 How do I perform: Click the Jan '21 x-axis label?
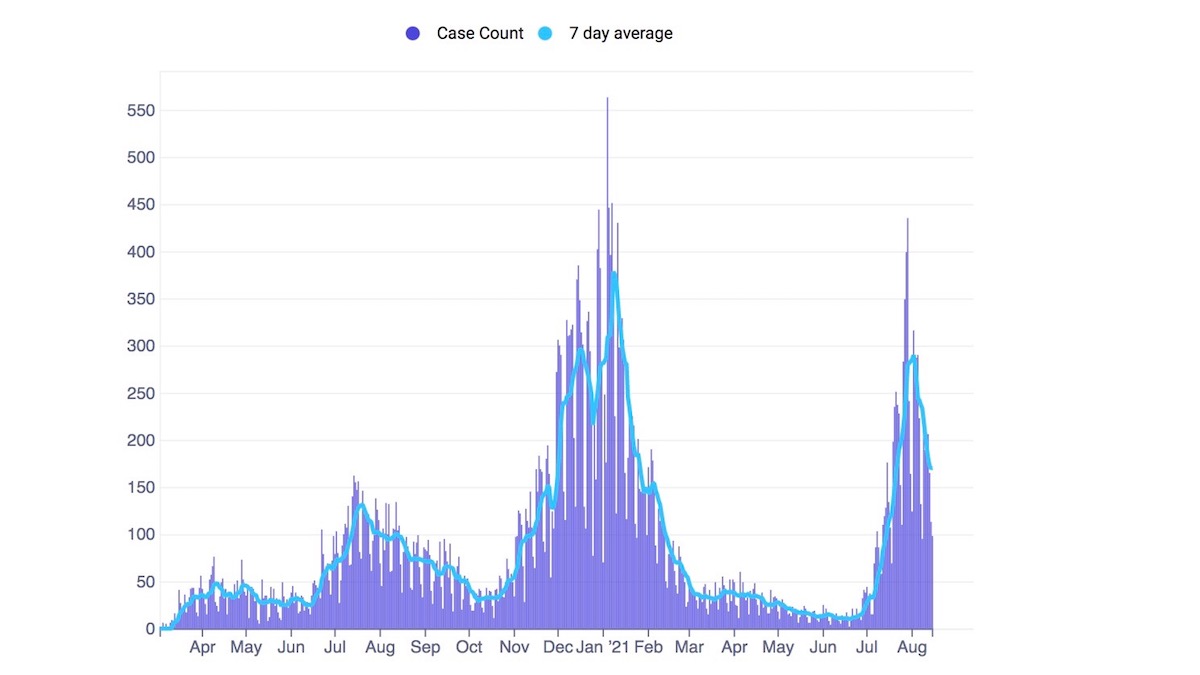(603, 647)
